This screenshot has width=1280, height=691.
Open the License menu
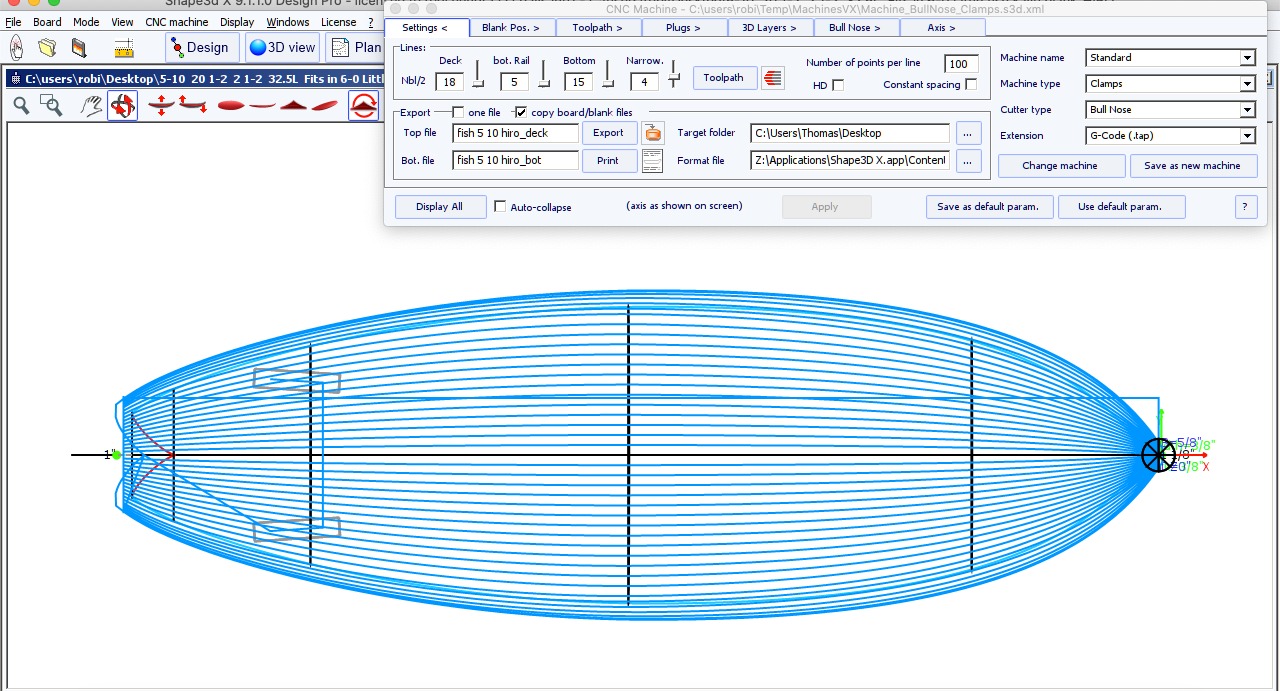tap(338, 22)
